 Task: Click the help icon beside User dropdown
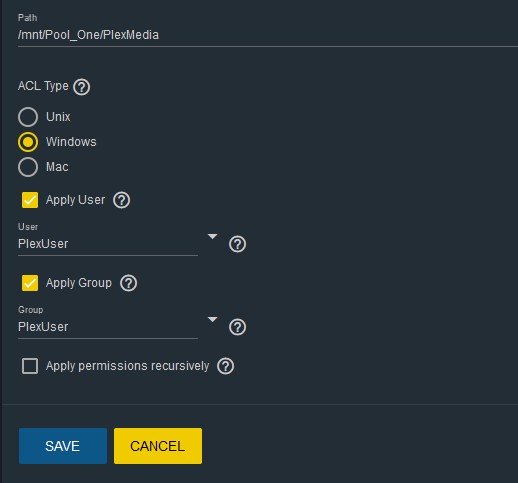coord(237,244)
